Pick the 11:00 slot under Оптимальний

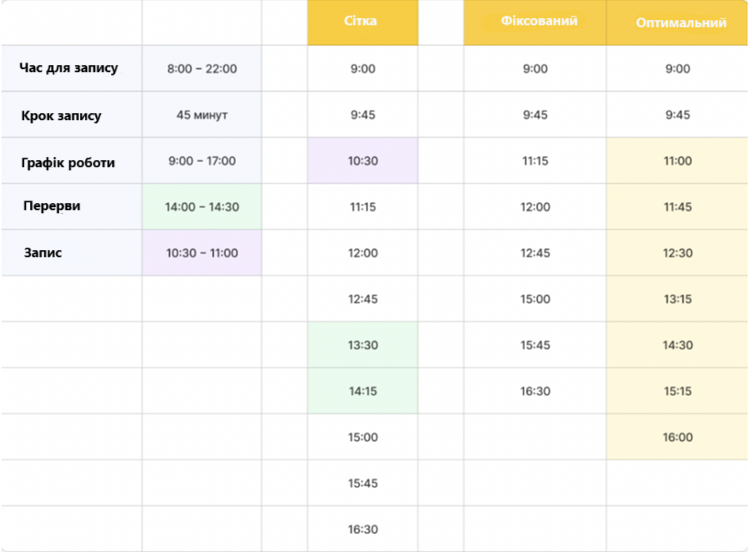point(677,161)
